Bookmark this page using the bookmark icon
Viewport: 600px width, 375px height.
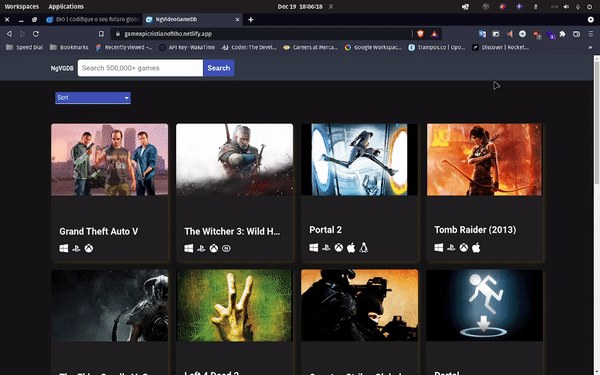pos(101,34)
